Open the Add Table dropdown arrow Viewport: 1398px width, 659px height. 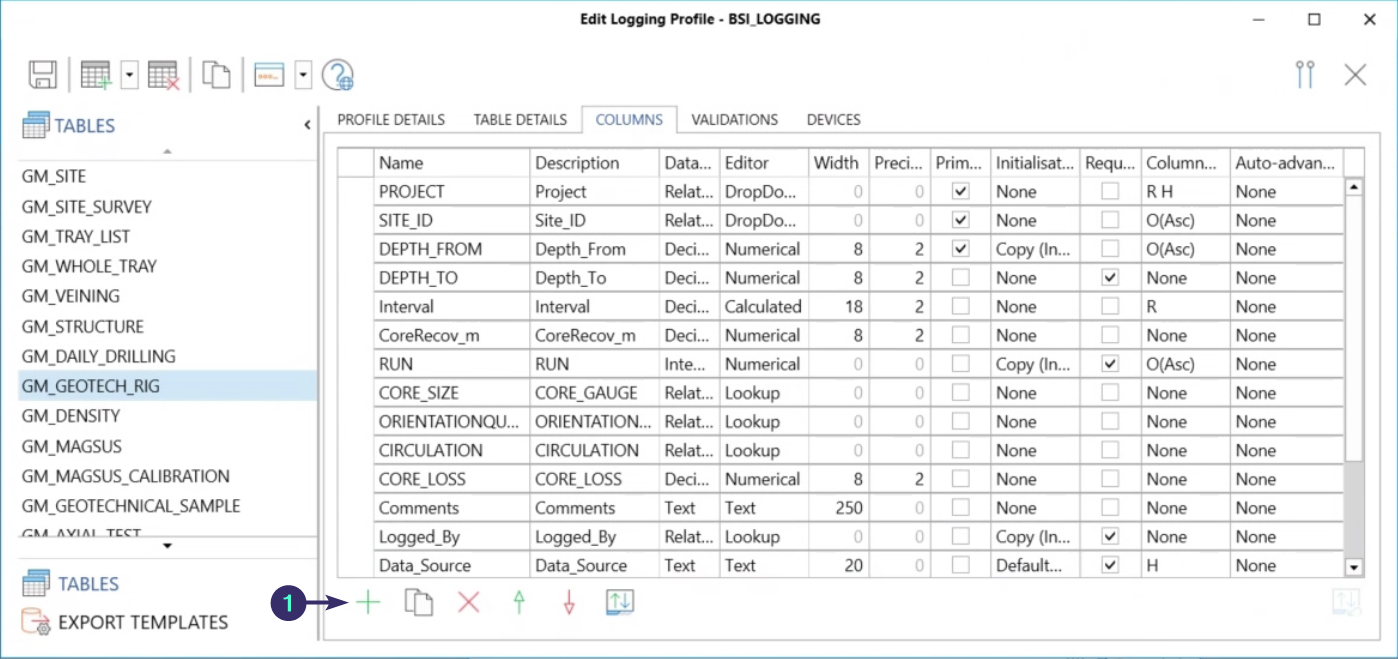(128, 74)
